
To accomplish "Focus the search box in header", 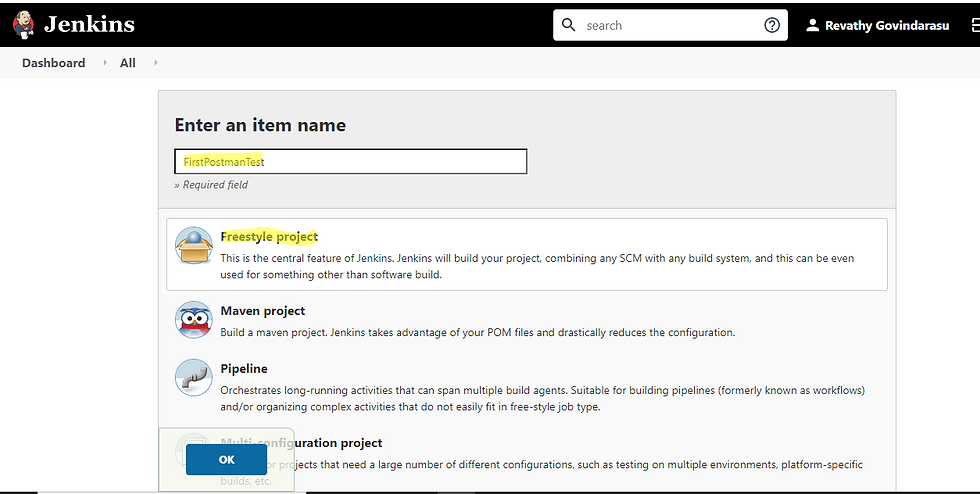I will pos(670,25).
